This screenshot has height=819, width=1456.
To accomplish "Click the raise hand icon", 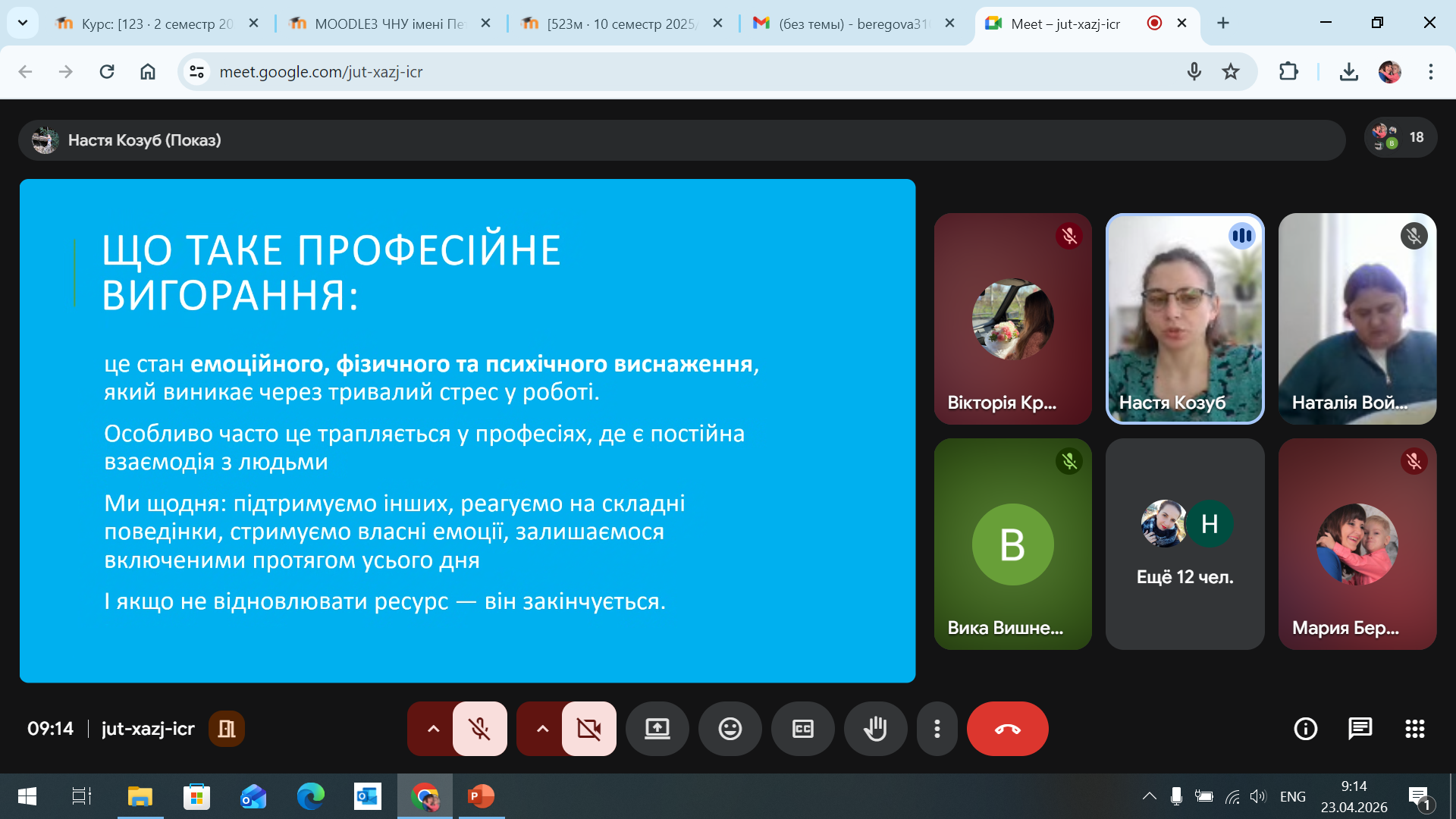I will (875, 729).
